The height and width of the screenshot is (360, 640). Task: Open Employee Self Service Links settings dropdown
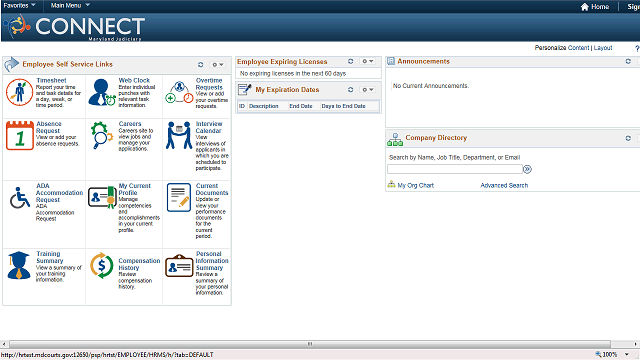(217, 64)
